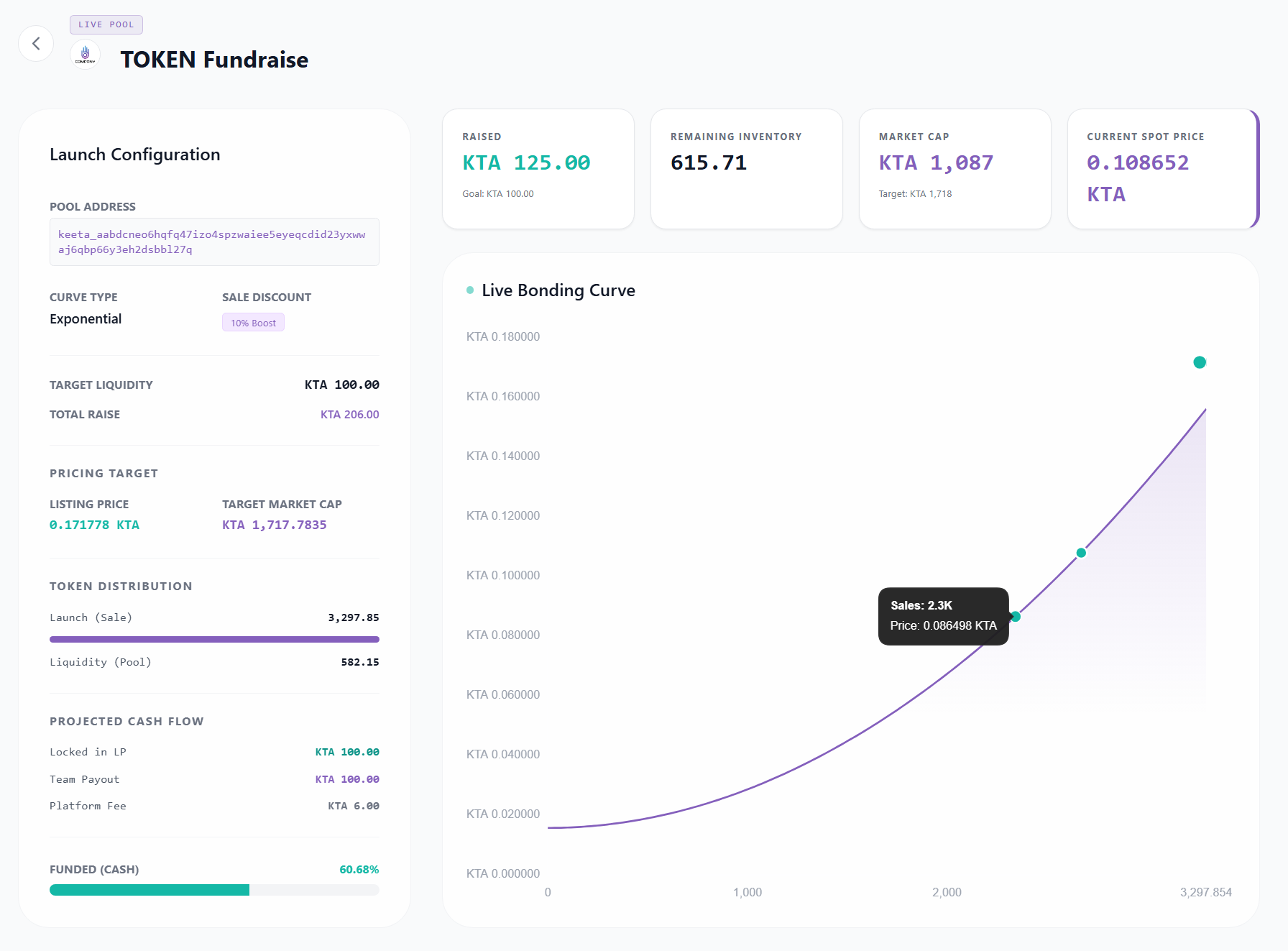Click the Live Bonding Curve heading
This screenshot has height=951, width=1288.
[557, 290]
